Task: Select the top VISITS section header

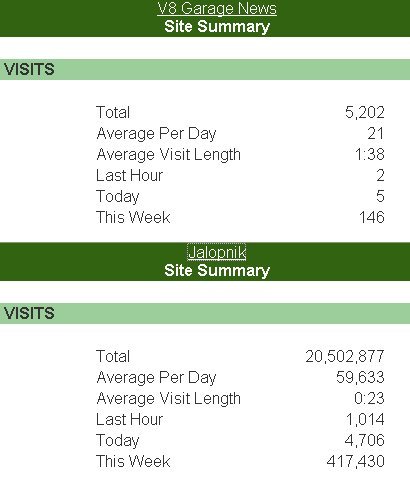Action: click(205, 69)
